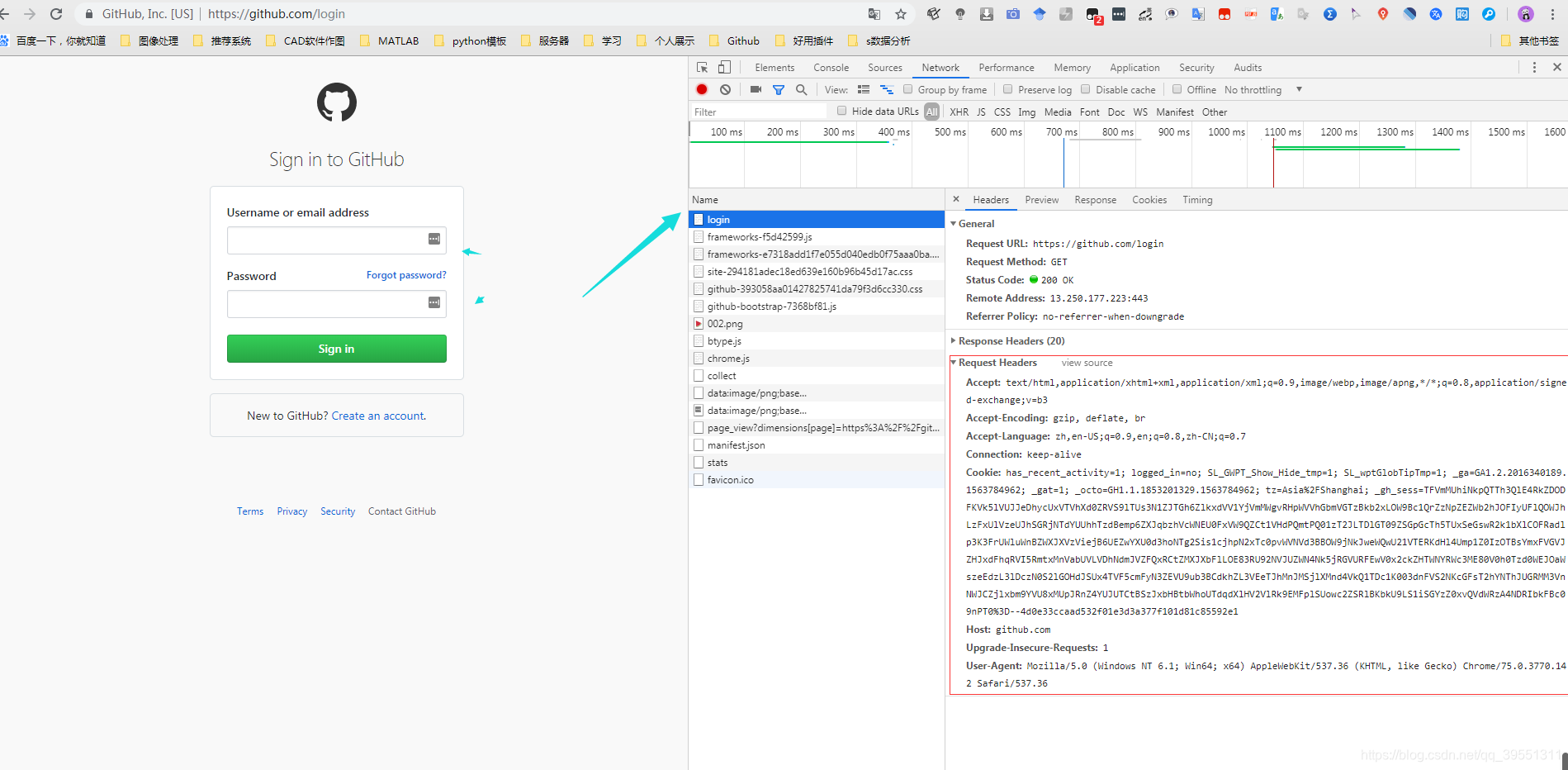Show the Preview tab of the request
1568x770 pixels.
[1041, 200]
